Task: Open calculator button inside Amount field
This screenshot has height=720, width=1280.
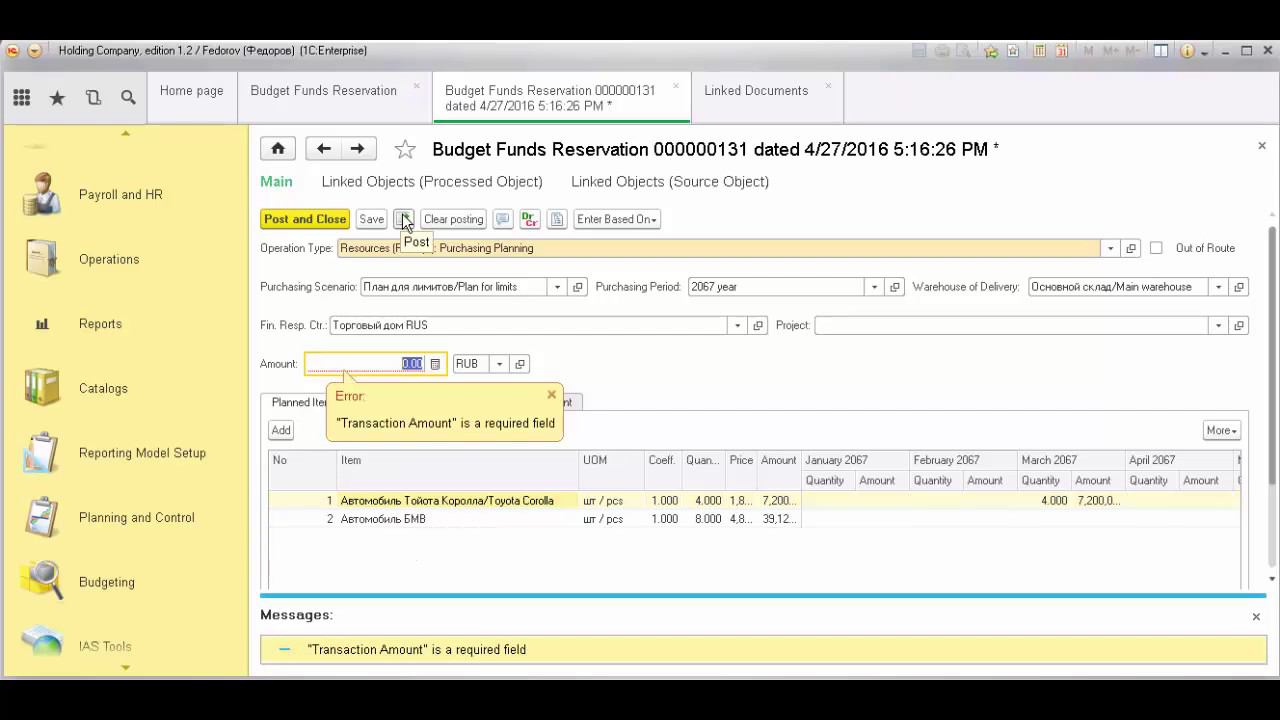Action: point(435,364)
